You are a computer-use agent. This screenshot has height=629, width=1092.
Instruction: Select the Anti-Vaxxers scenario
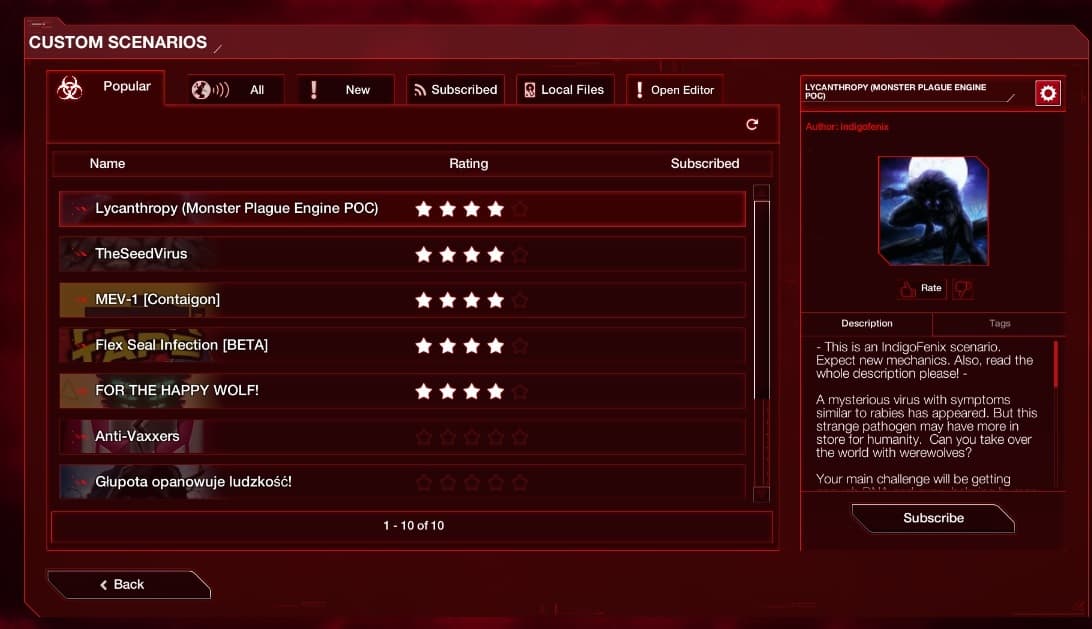coord(402,437)
